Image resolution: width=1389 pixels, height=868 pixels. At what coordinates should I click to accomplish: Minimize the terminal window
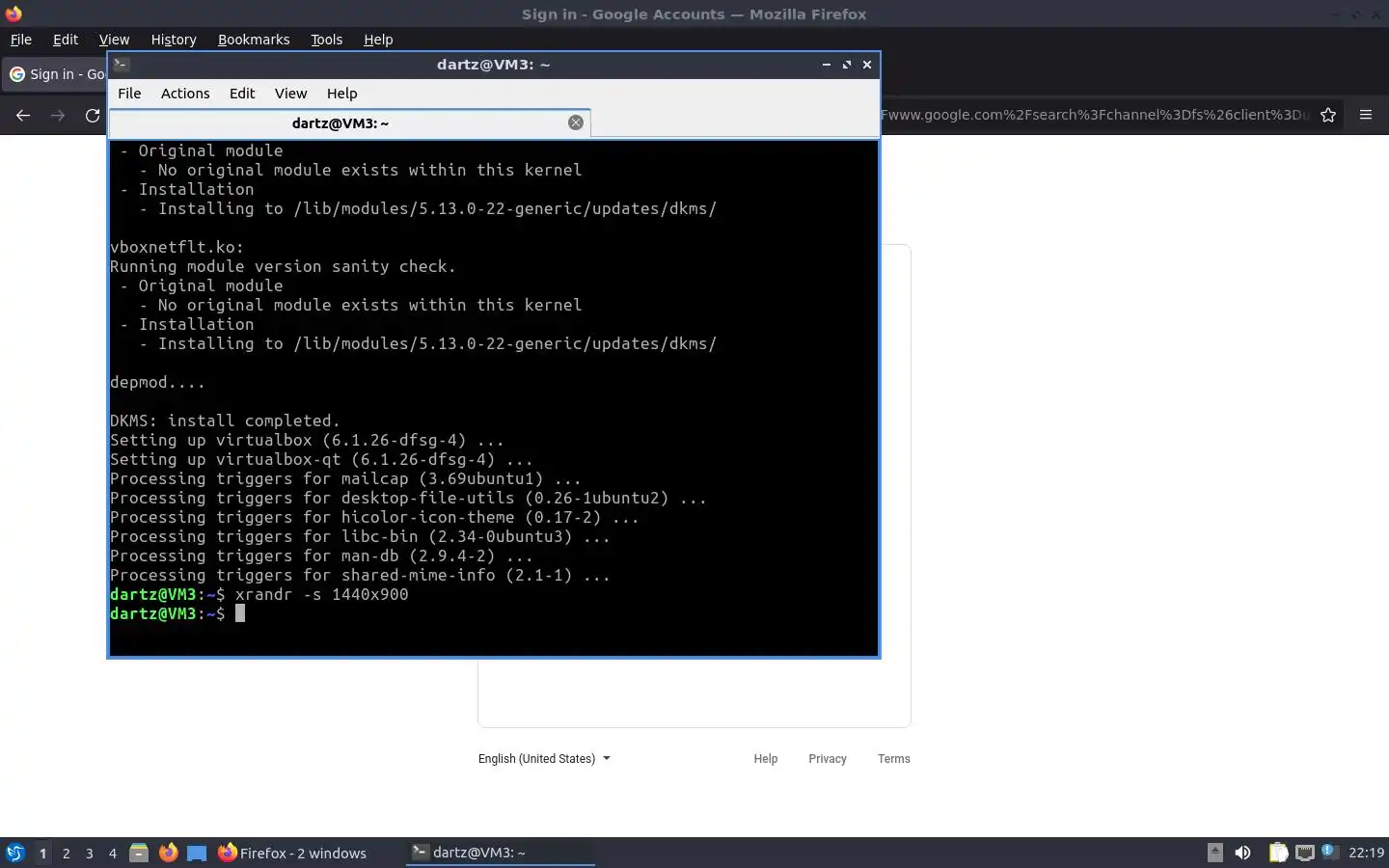(x=826, y=65)
